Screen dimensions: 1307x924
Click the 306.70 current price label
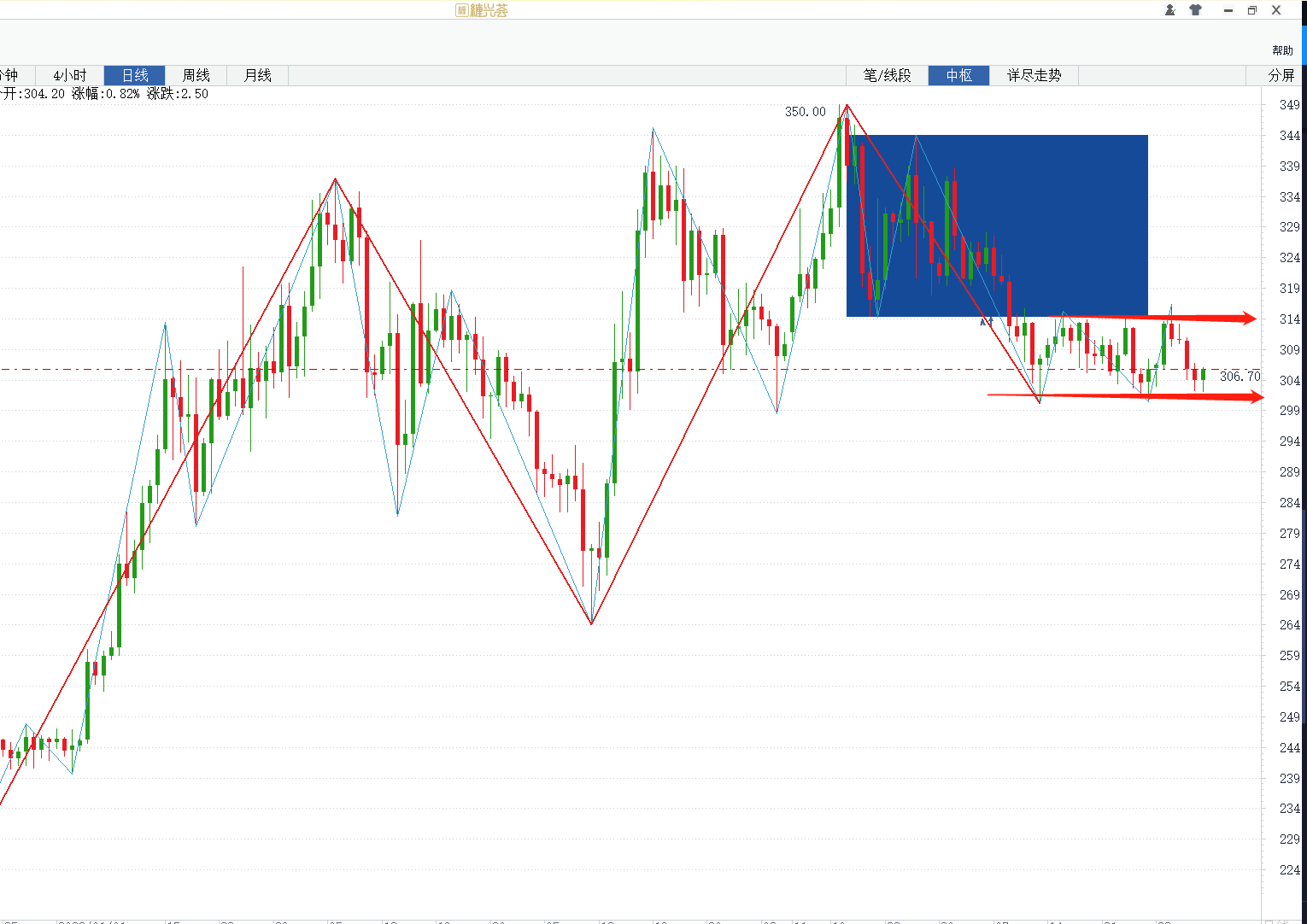pyautogui.click(x=1240, y=377)
